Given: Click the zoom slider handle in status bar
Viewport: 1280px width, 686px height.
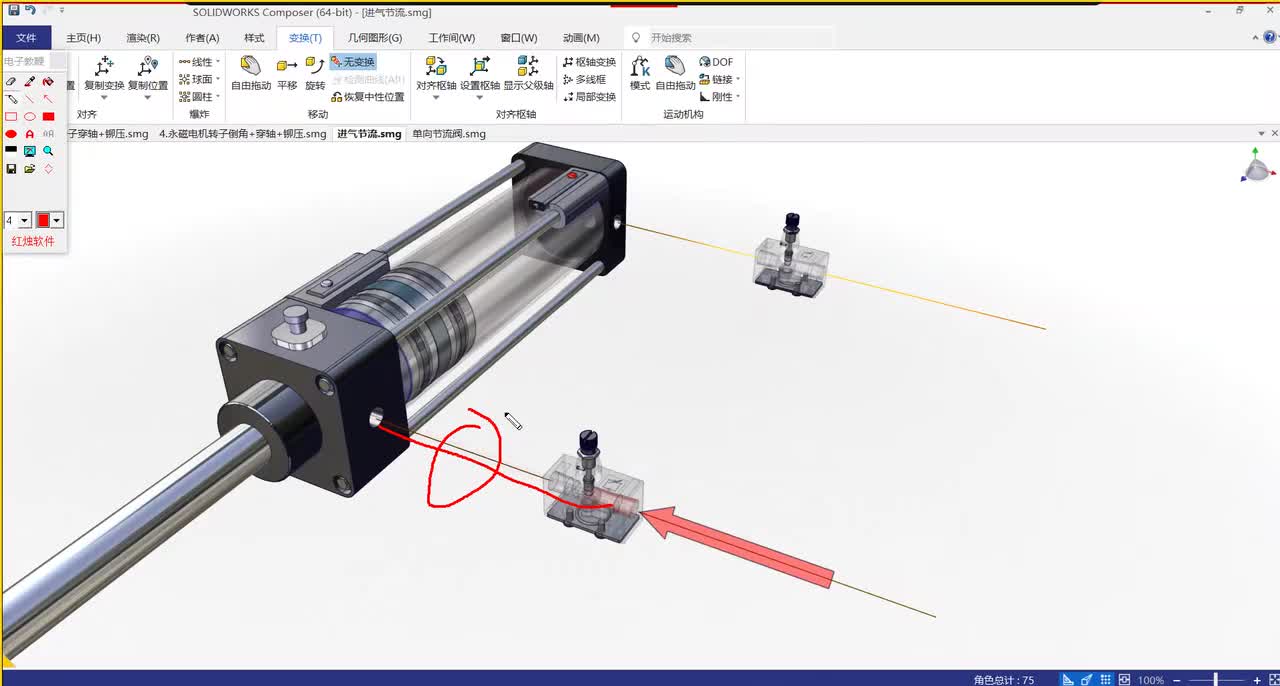Looking at the screenshot, I should [1216, 680].
